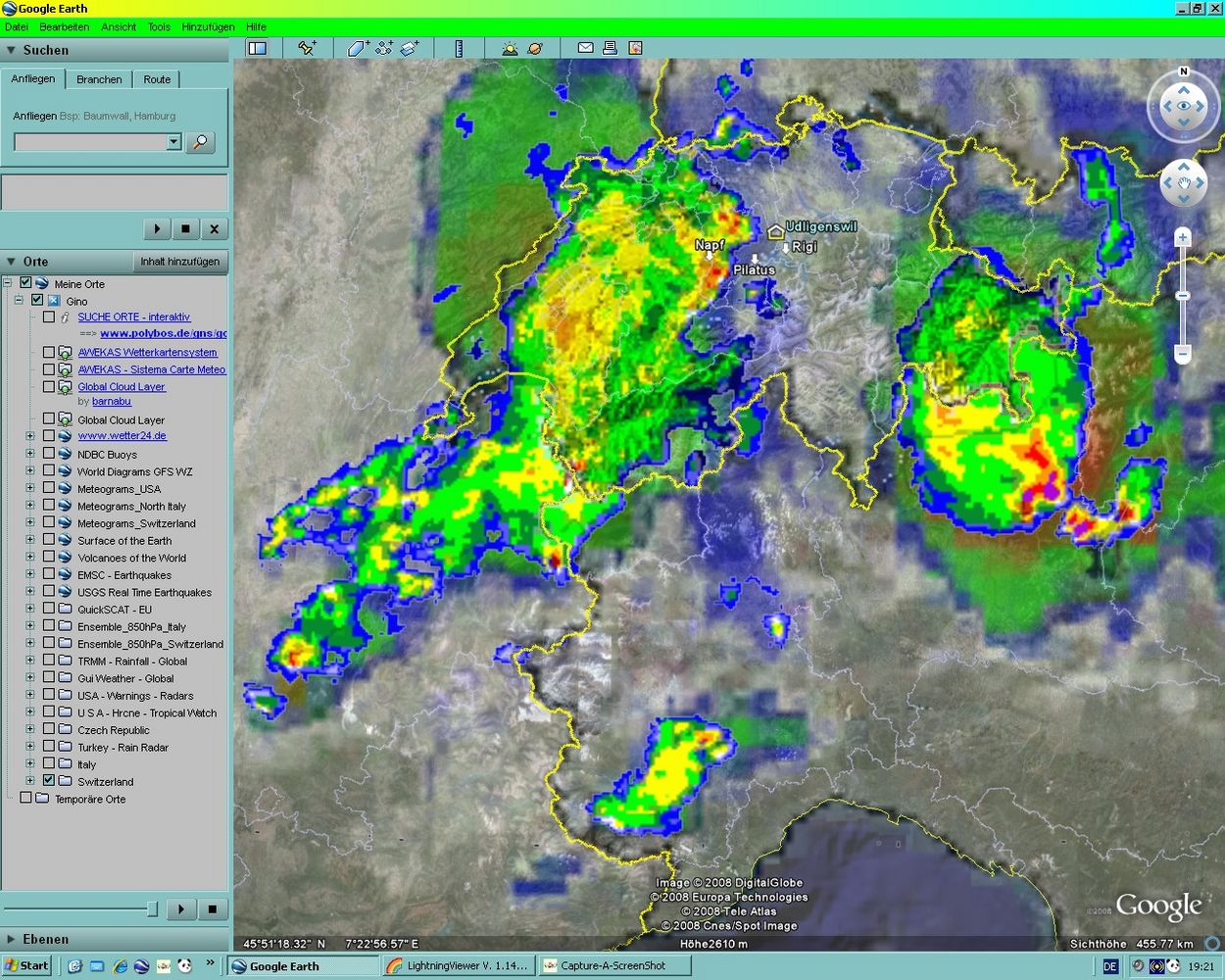Zoom out with the minus button
1225x980 pixels.
(x=1183, y=354)
